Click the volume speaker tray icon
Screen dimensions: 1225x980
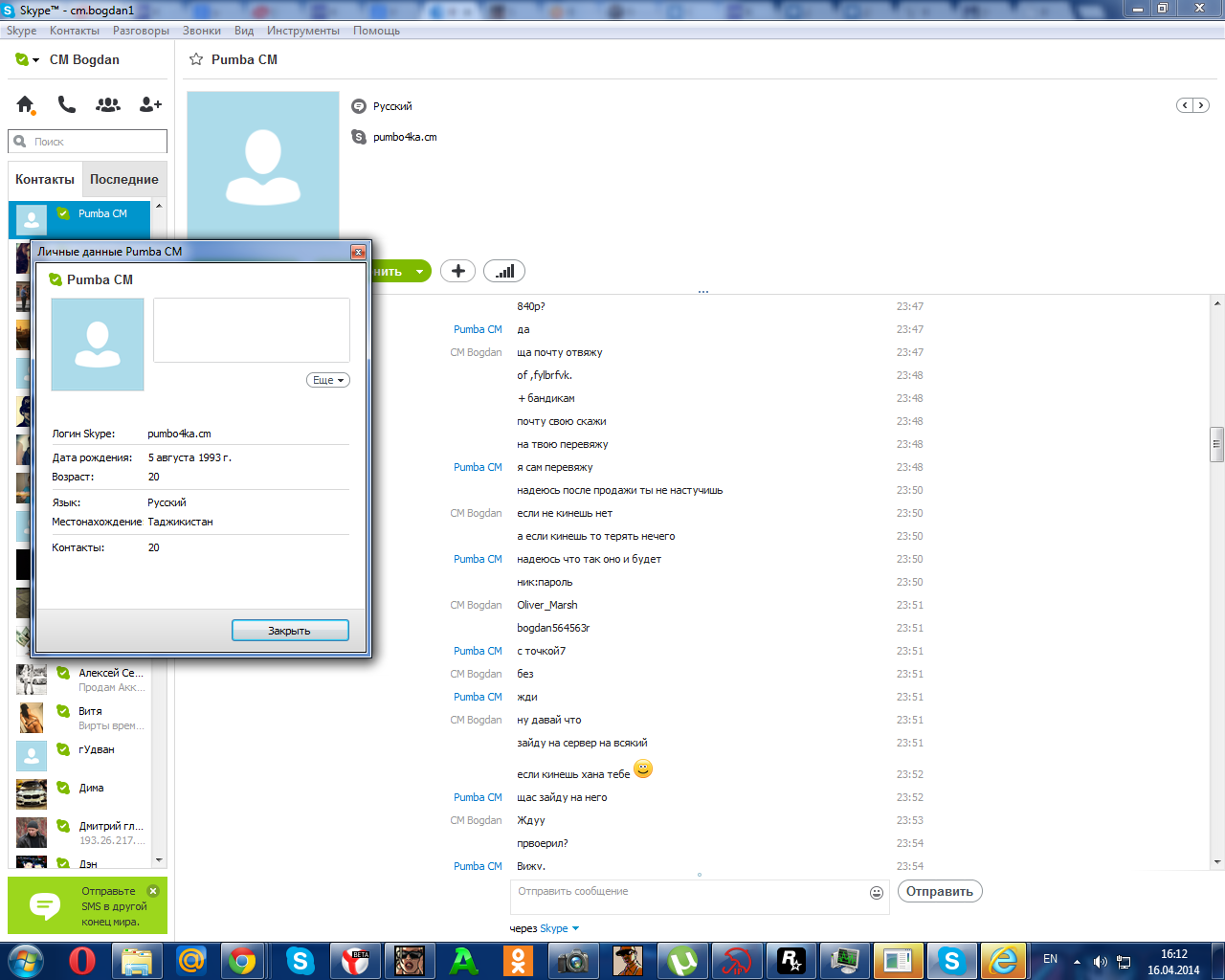point(1101,962)
